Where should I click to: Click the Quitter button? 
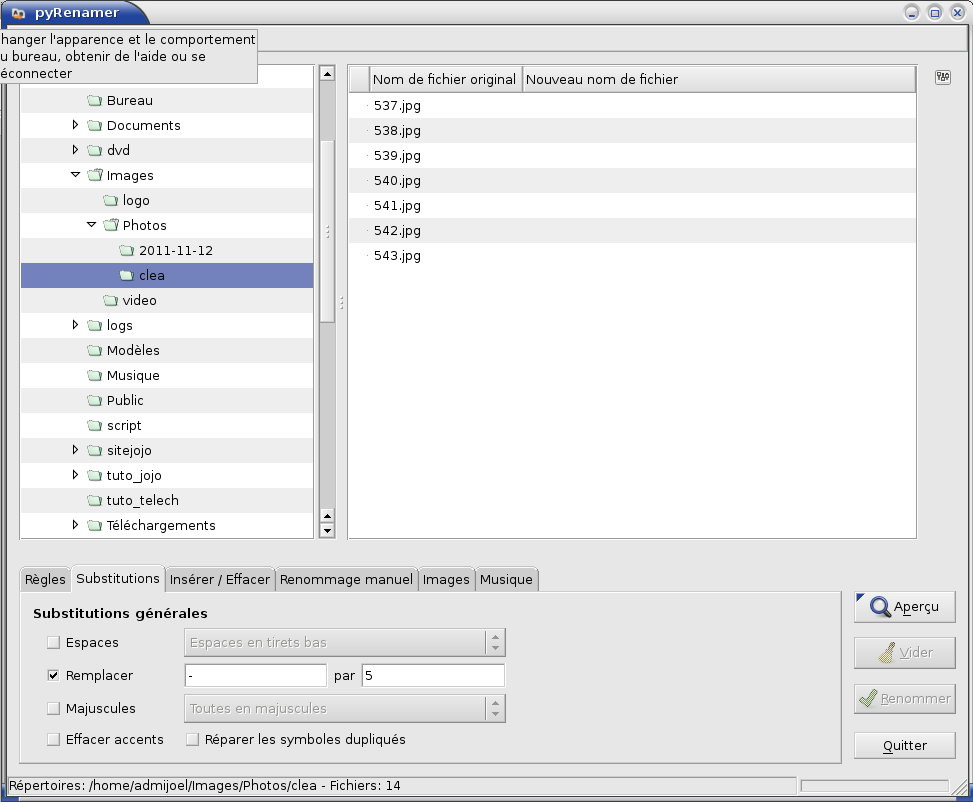pyautogui.click(x=904, y=745)
